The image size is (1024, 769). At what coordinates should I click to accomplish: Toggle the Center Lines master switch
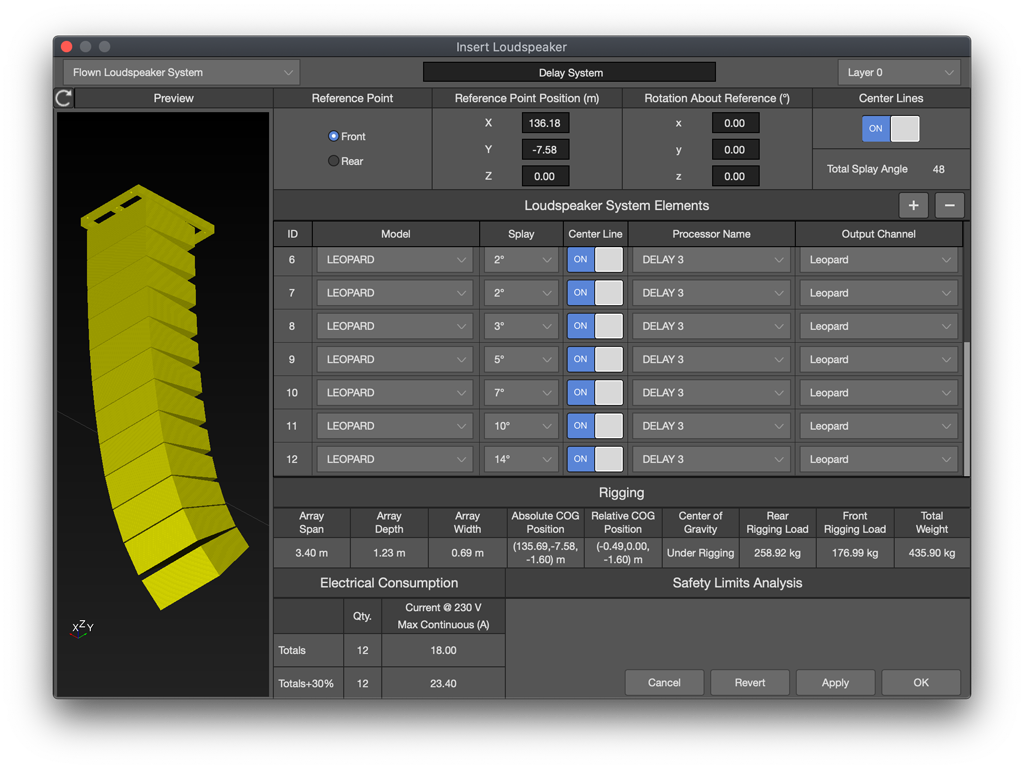pyautogui.click(x=890, y=129)
